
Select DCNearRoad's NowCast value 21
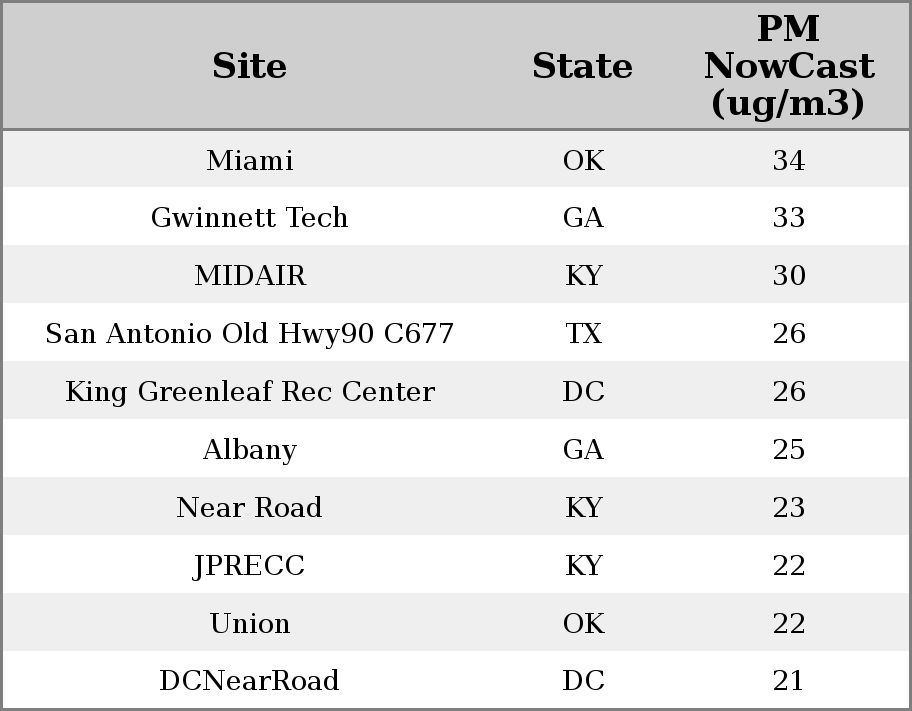[x=788, y=680]
